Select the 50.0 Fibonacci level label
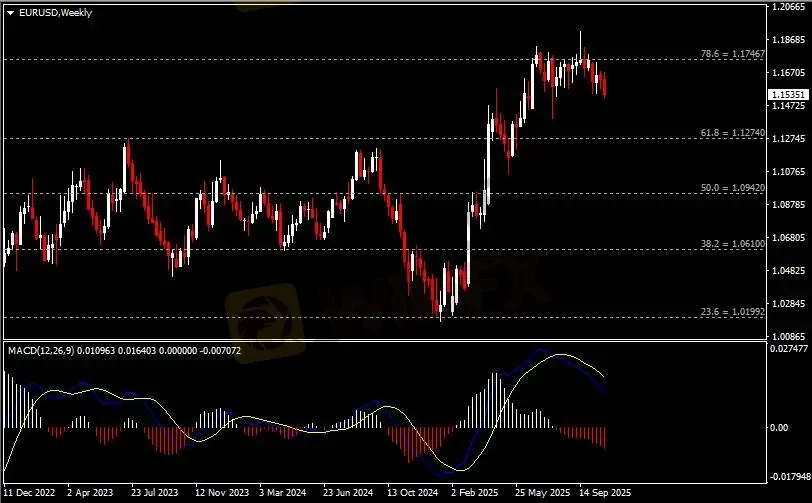Viewport: 812px width, 503px height. [735, 187]
